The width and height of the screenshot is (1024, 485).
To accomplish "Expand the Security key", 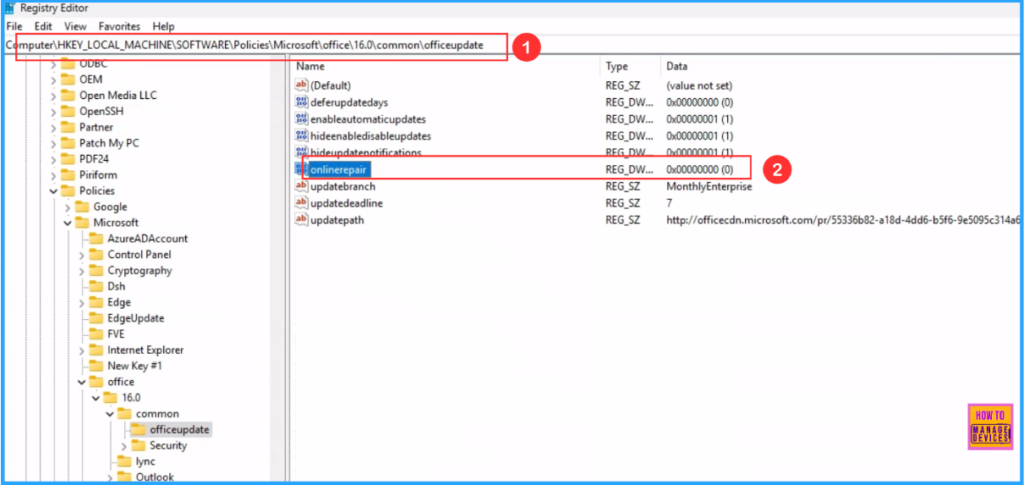I will [124, 446].
